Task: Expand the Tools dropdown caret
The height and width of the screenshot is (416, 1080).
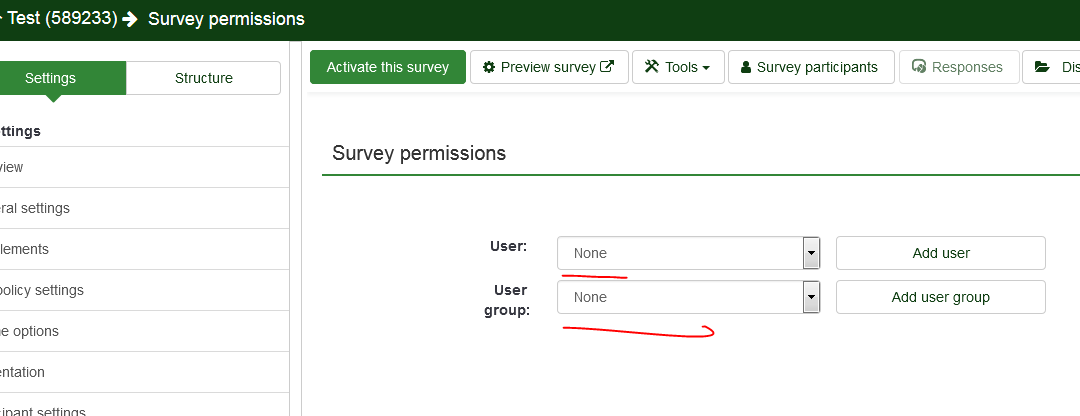Action: pyautogui.click(x=706, y=68)
